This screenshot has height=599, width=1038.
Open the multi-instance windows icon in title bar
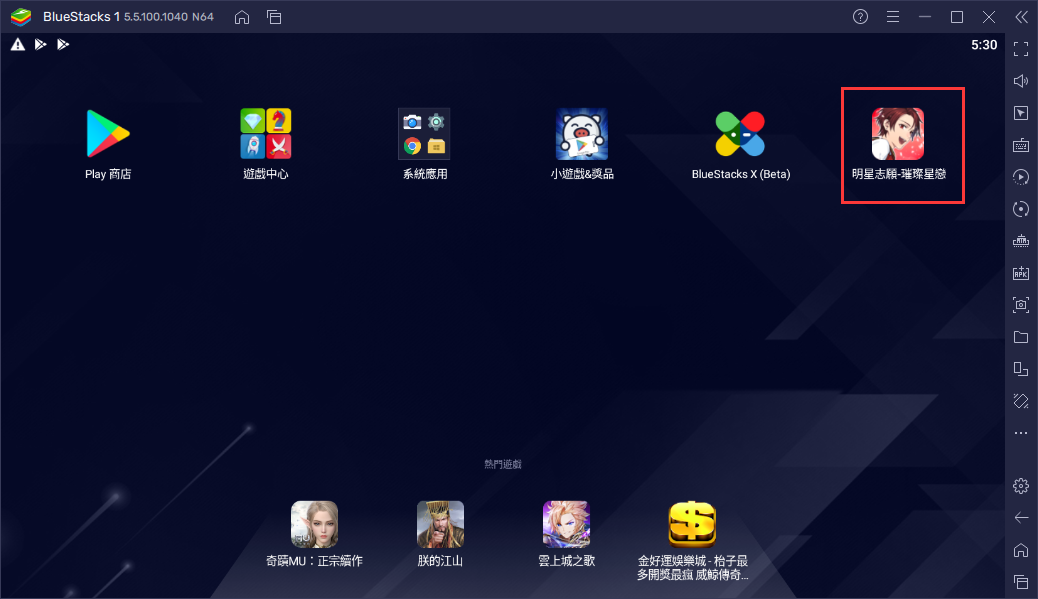tap(274, 17)
